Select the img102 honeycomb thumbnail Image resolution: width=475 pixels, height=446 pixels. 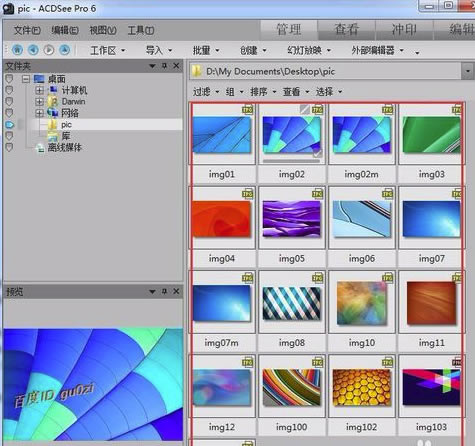click(361, 387)
